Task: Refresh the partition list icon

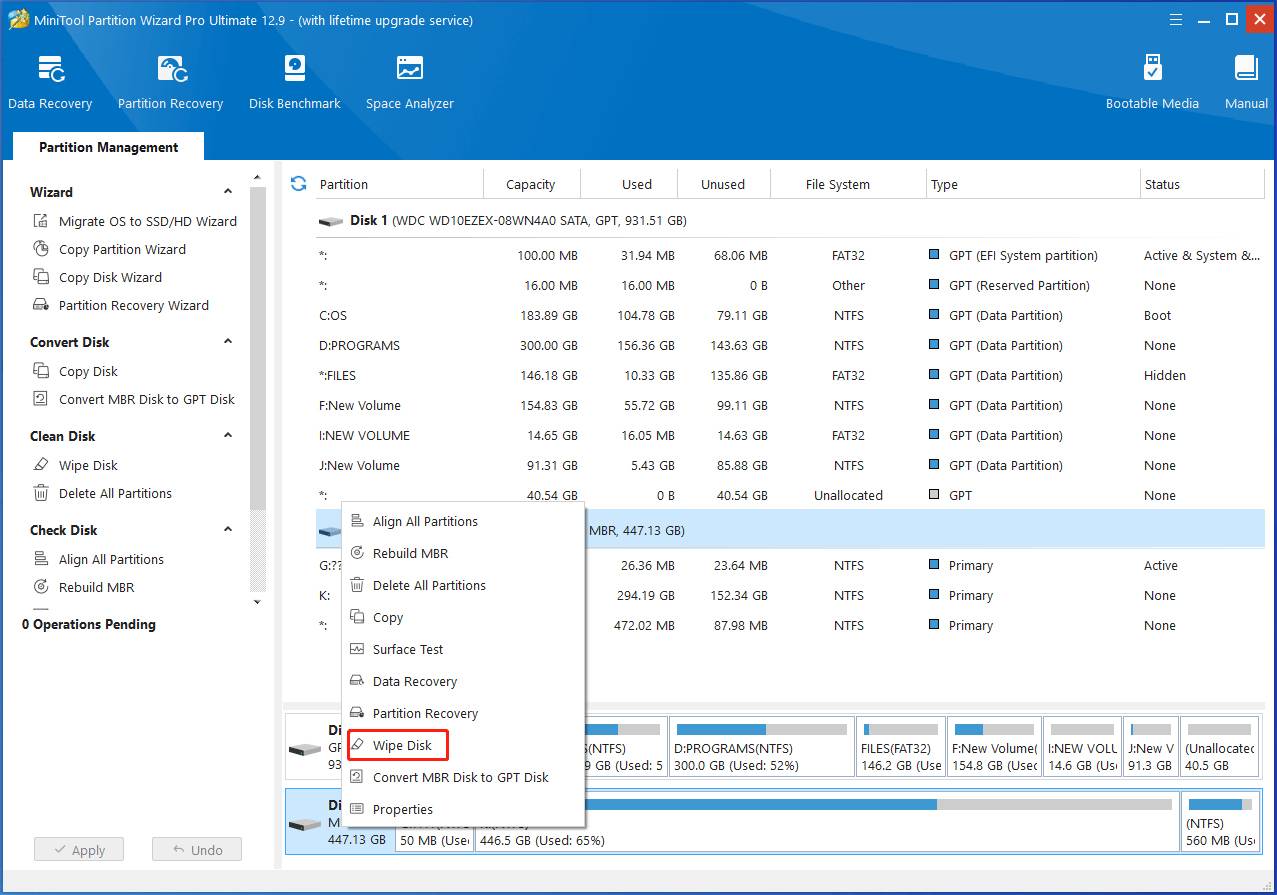Action: [x=298, y=184]
